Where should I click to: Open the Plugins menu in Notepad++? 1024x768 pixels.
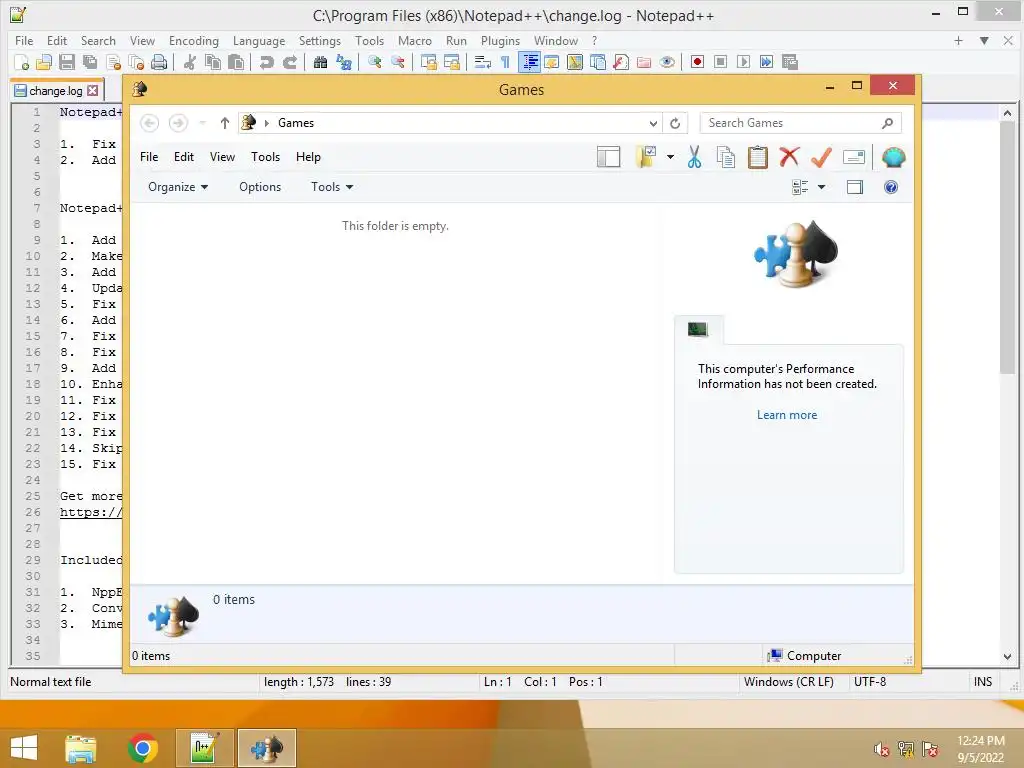pos(500,40)
